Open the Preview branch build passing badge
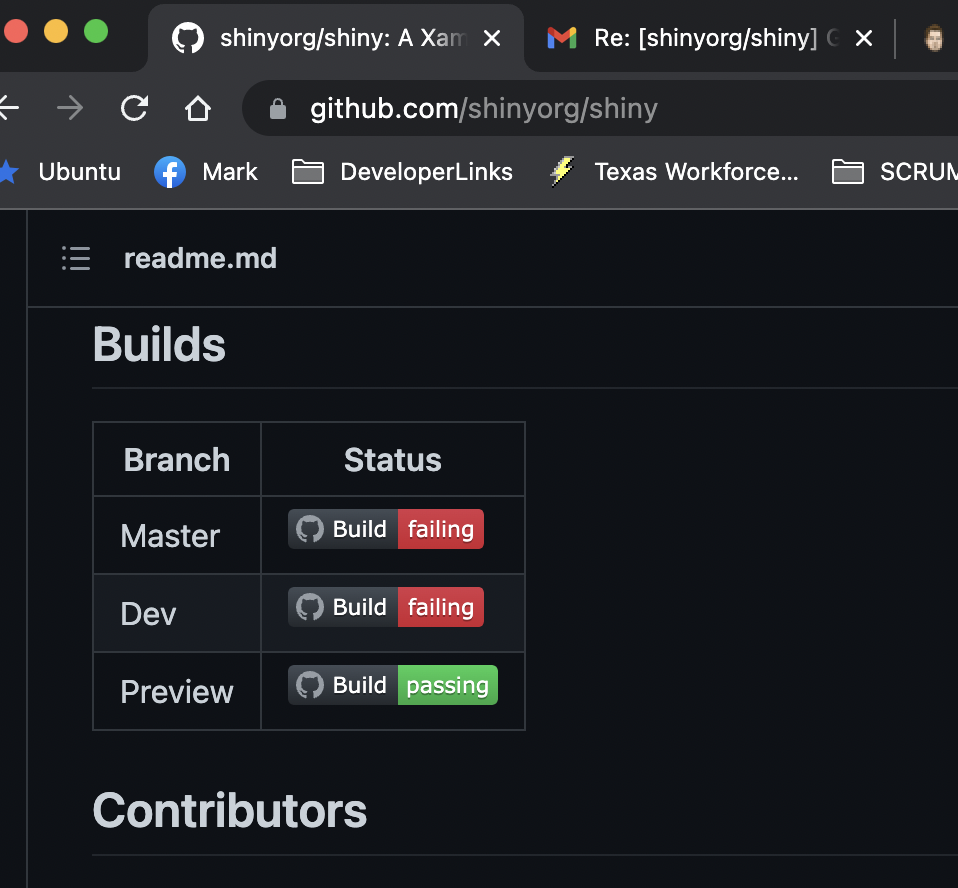The width and height of the screenshot is (958, 888). (393, 685)
